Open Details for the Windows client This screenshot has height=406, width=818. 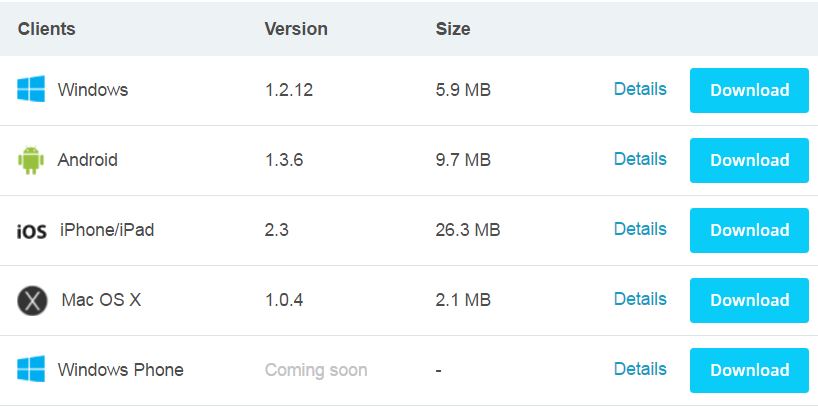pos(640,89)
